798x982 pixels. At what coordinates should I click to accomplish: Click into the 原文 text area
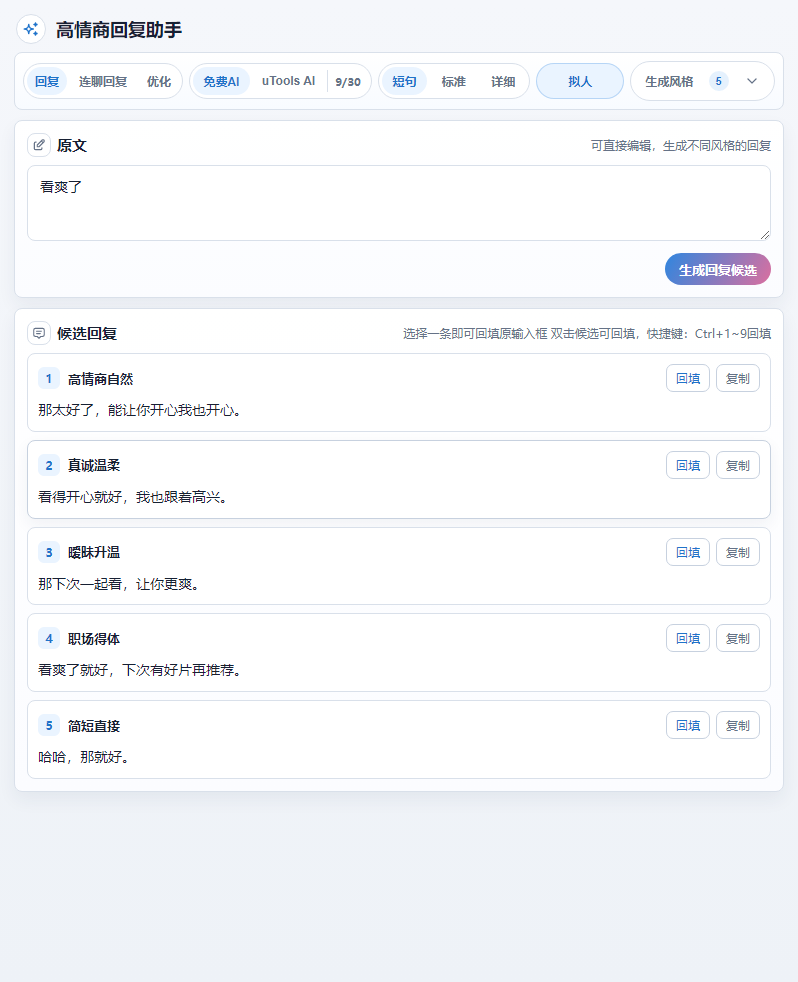click(x=399, y=203)
